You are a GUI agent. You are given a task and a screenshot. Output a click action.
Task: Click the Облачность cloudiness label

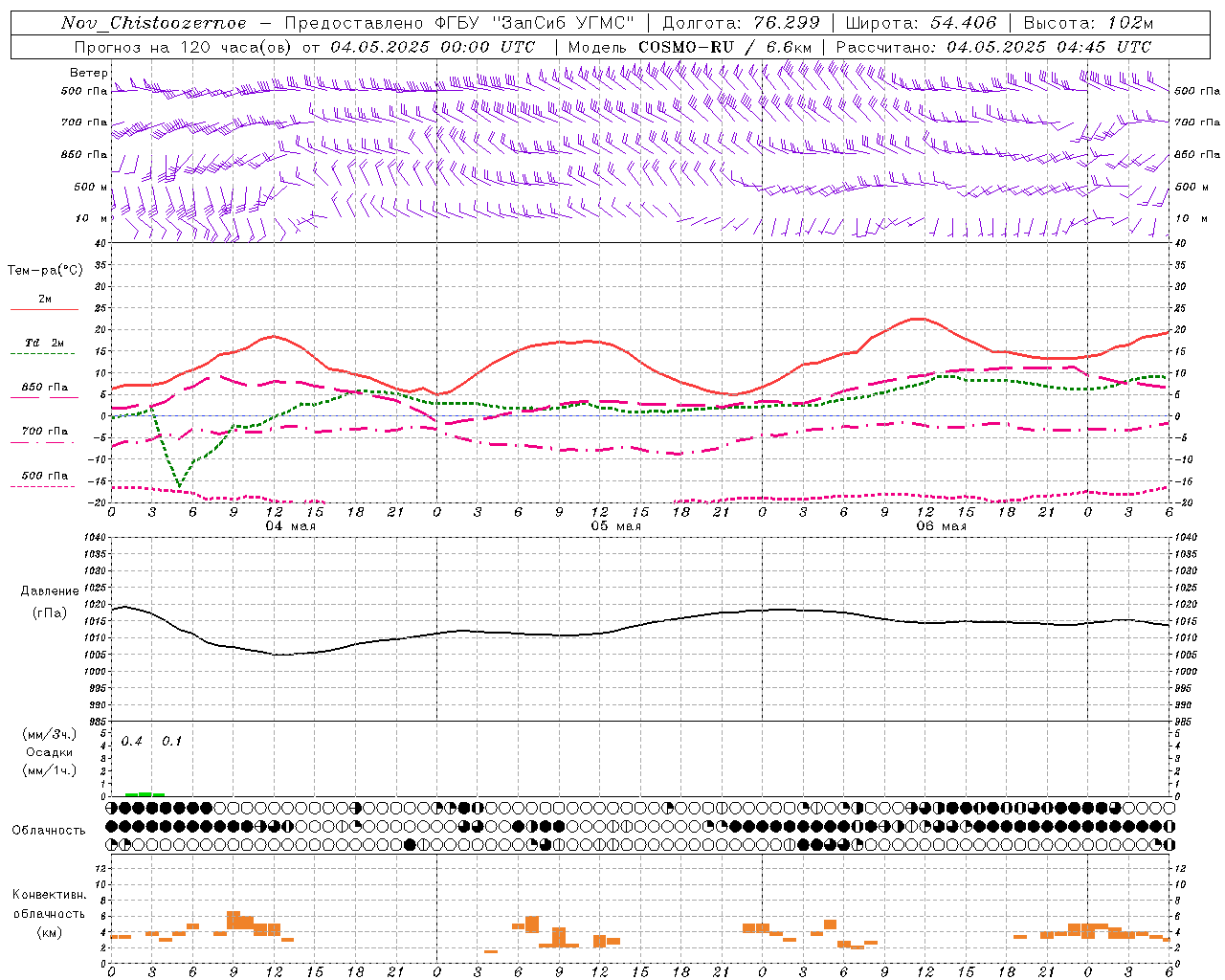pos(49,830)
